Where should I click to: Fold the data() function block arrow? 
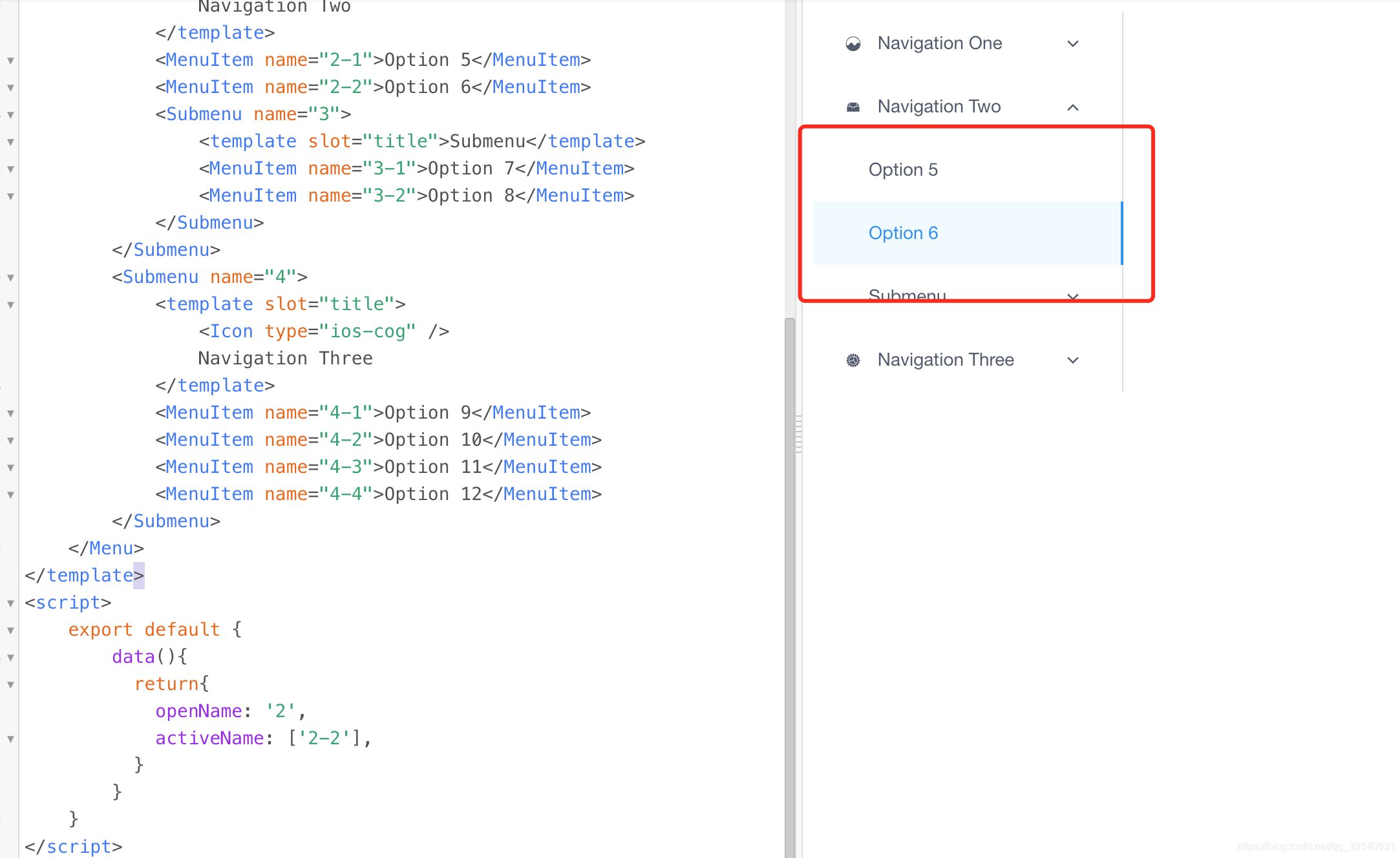click(x=10, y=658)
